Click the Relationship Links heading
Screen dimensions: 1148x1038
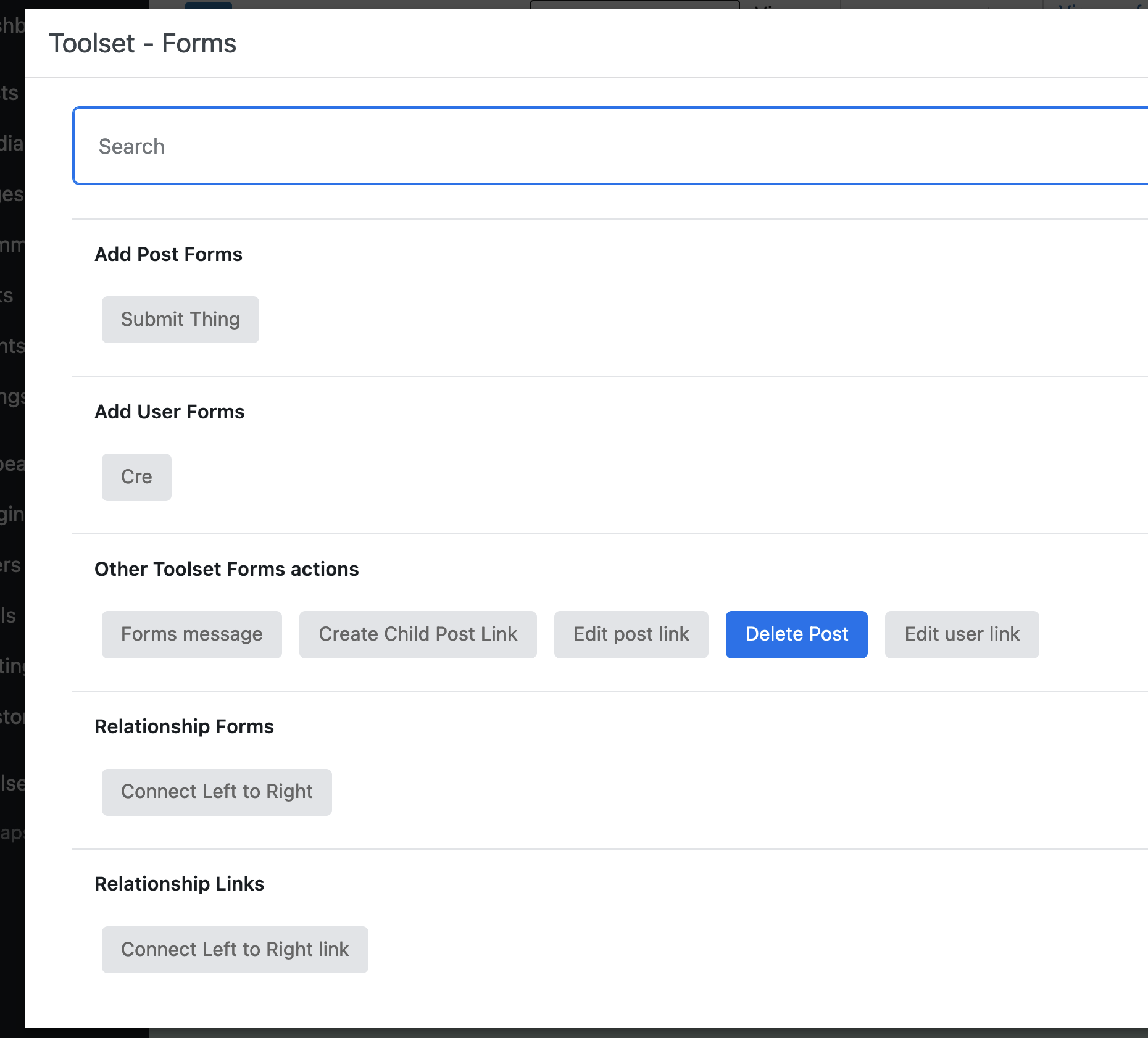180,884
